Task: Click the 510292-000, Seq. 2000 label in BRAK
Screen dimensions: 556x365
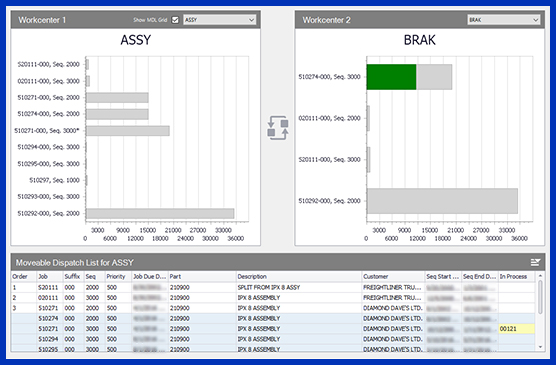Action: [329, 201]
